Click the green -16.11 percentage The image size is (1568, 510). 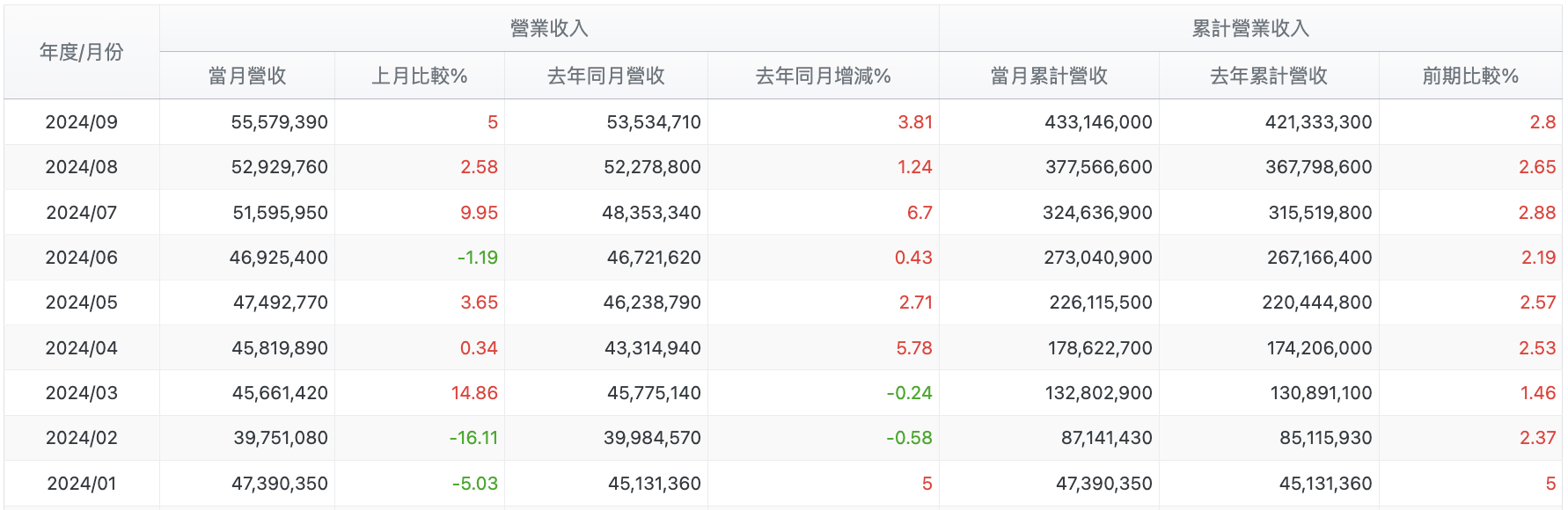pyautogui.click(x=473, y=438)
